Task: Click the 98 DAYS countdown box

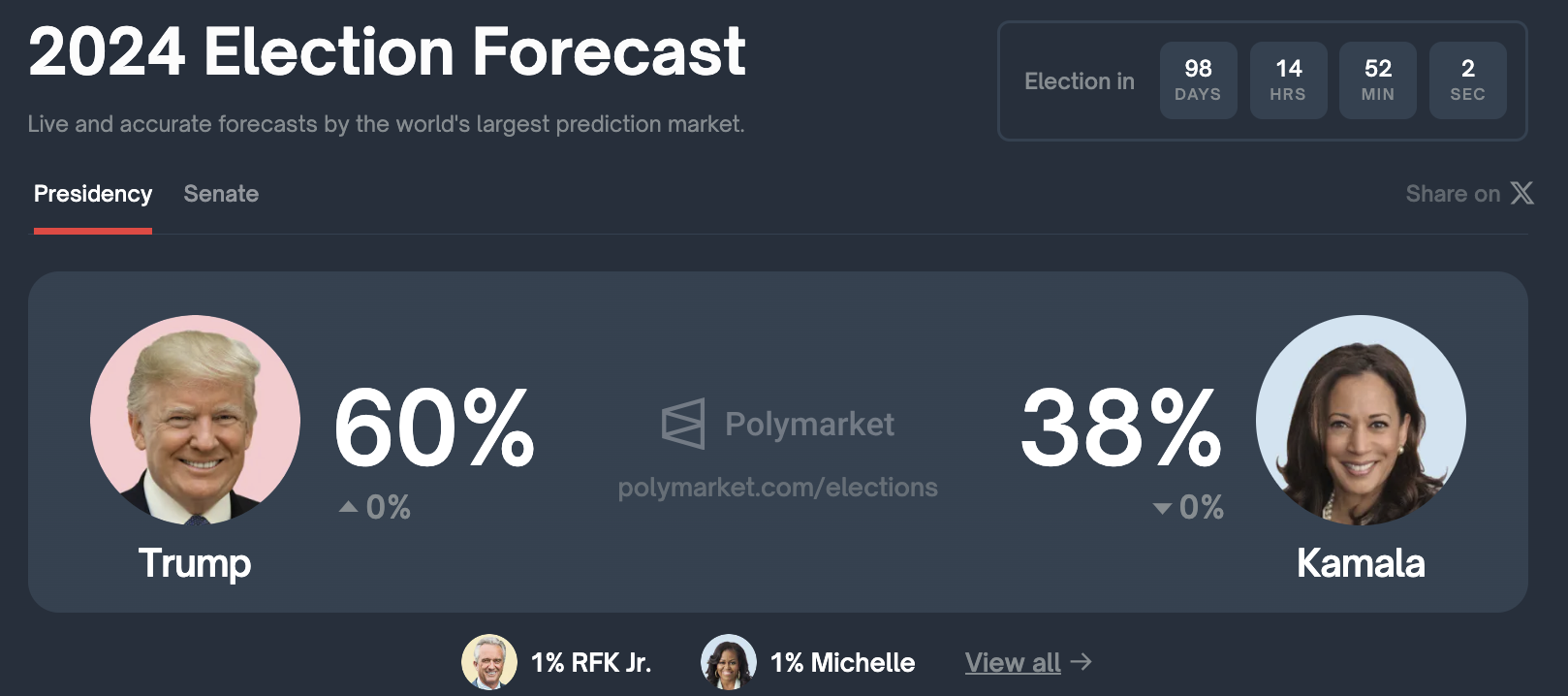Action: point(1198,80)
